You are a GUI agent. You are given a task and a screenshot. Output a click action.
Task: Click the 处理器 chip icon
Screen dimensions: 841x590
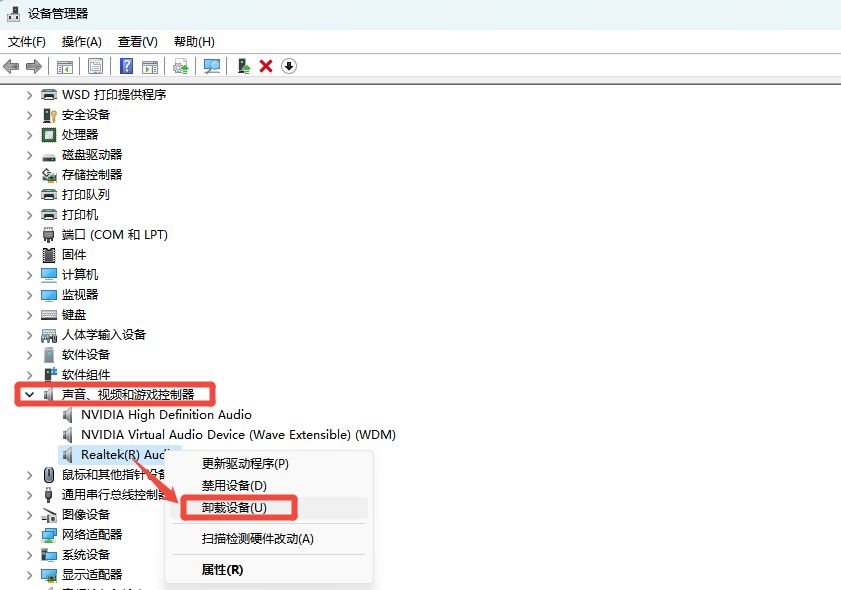[49, 135]
